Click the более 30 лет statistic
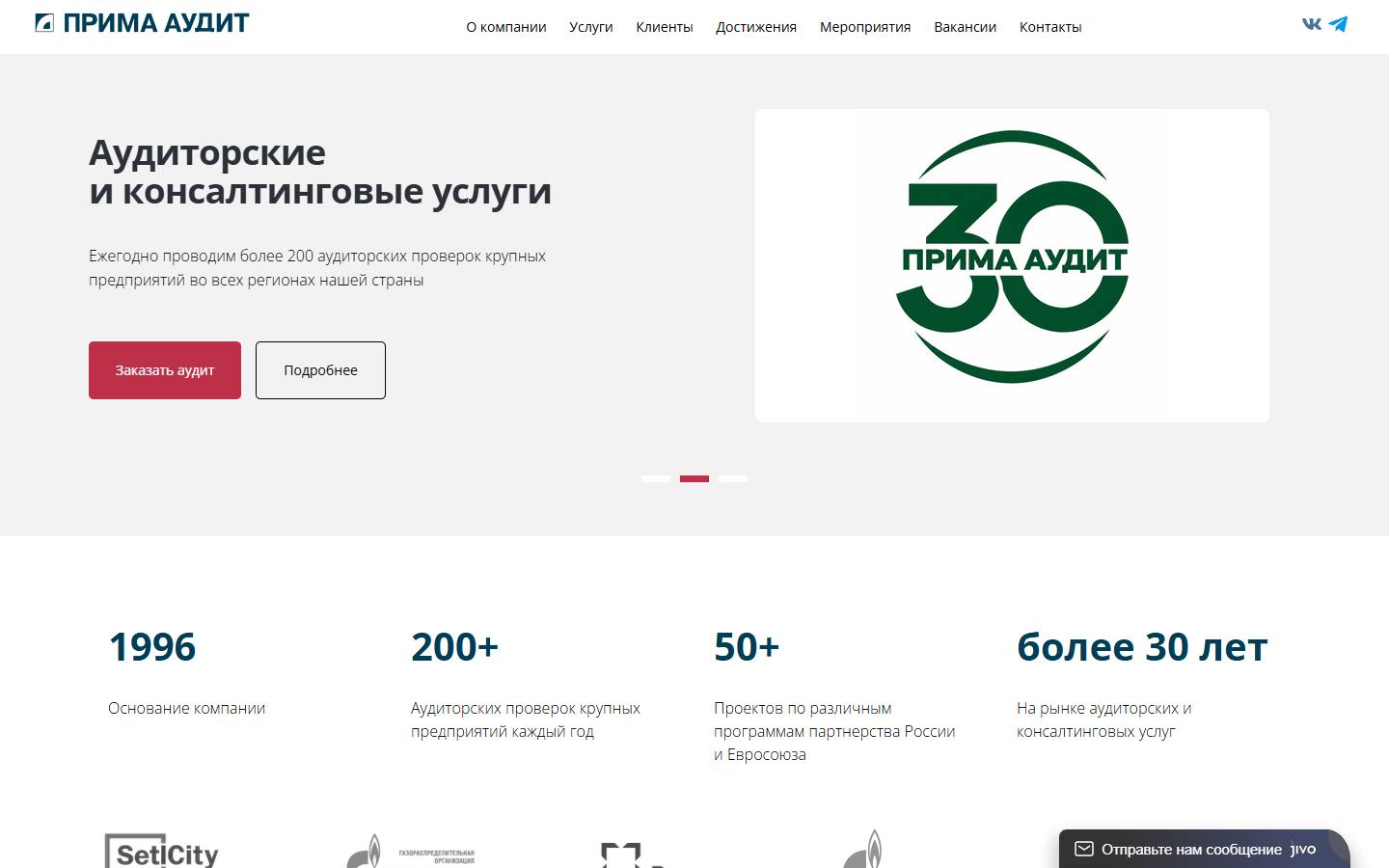This screenshot has width=1389, height=868. [1142, 647]
